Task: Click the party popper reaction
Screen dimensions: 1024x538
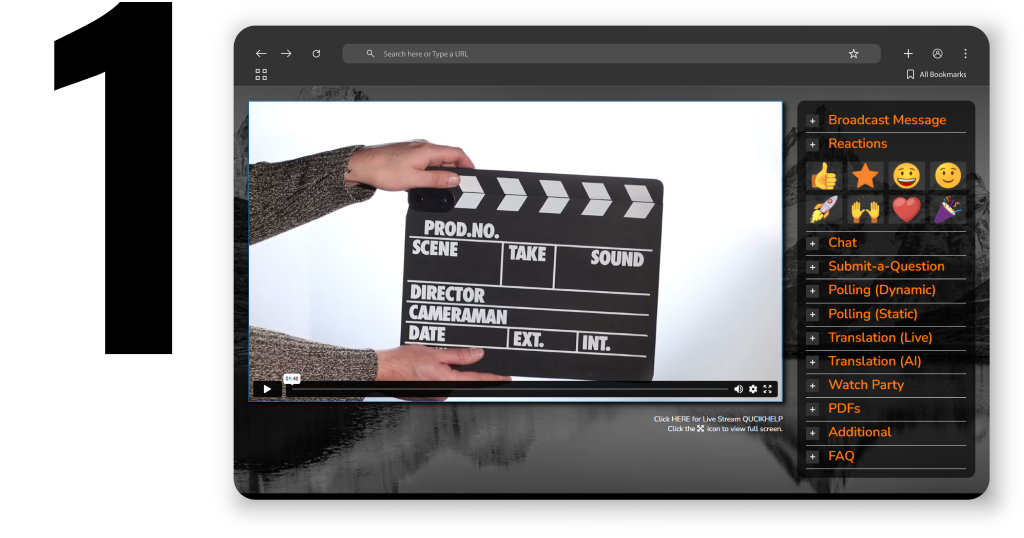Action: [x=947, y=210]
